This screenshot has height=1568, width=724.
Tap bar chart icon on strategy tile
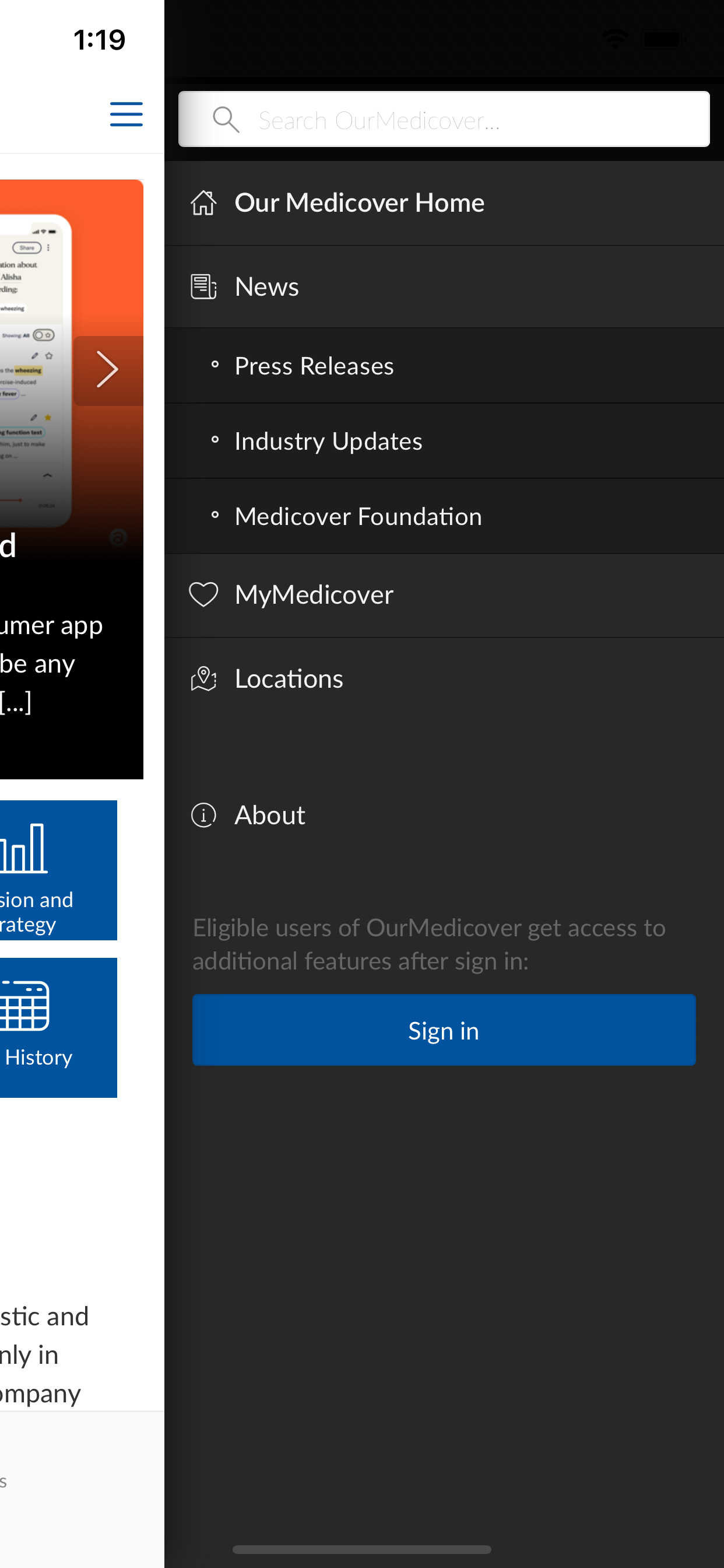(x=24, y=849)
